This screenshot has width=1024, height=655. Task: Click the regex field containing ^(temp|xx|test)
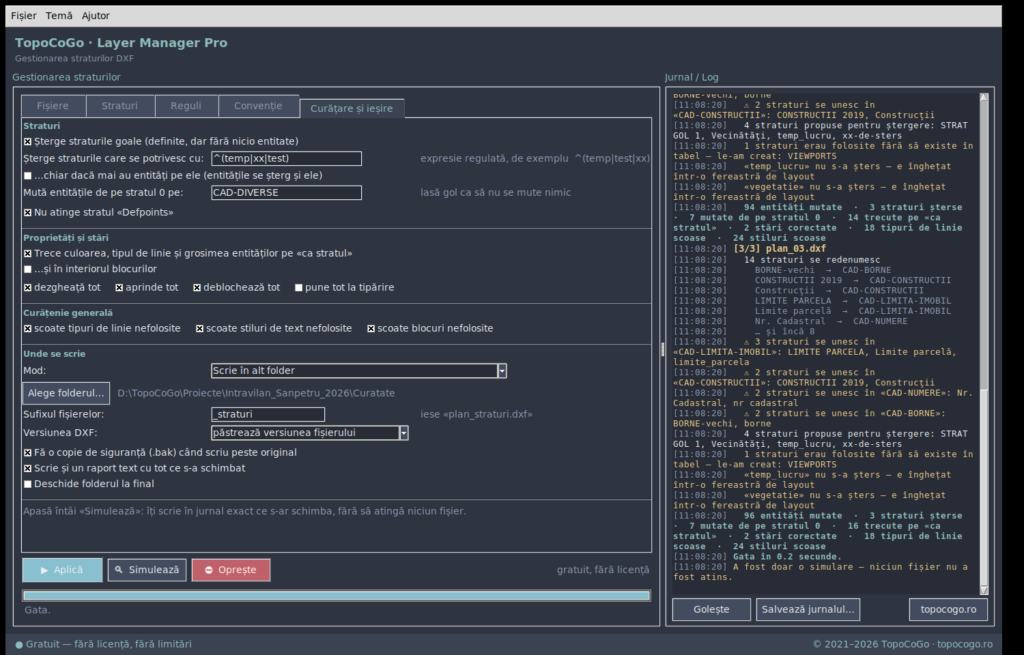pyautogui.click(x=286, y=158)
